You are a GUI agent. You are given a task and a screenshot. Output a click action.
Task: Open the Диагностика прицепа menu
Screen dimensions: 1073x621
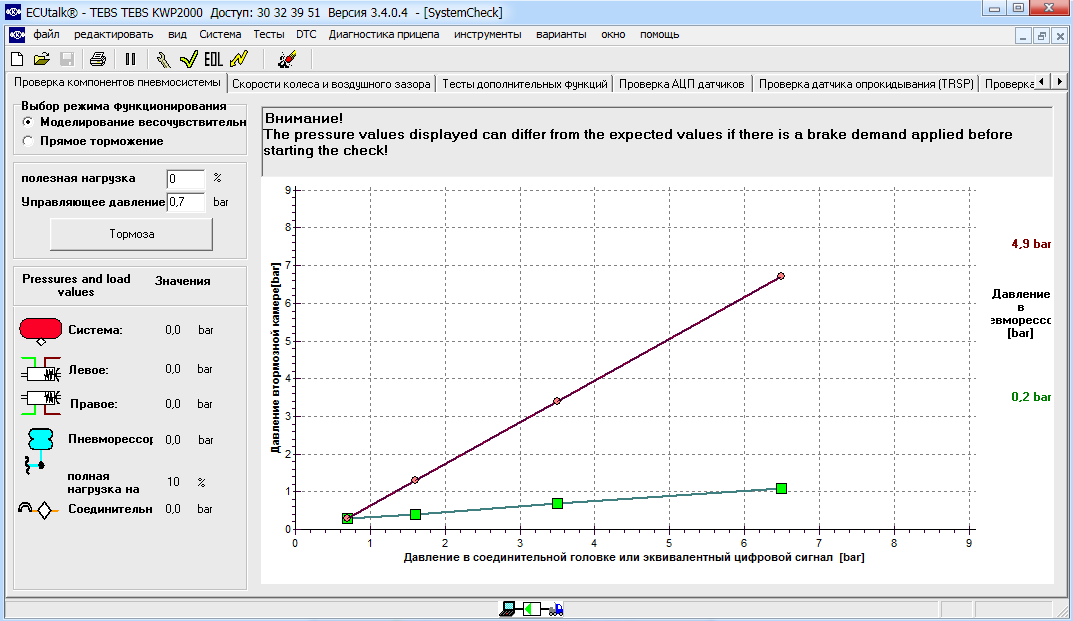coord(383,34)
